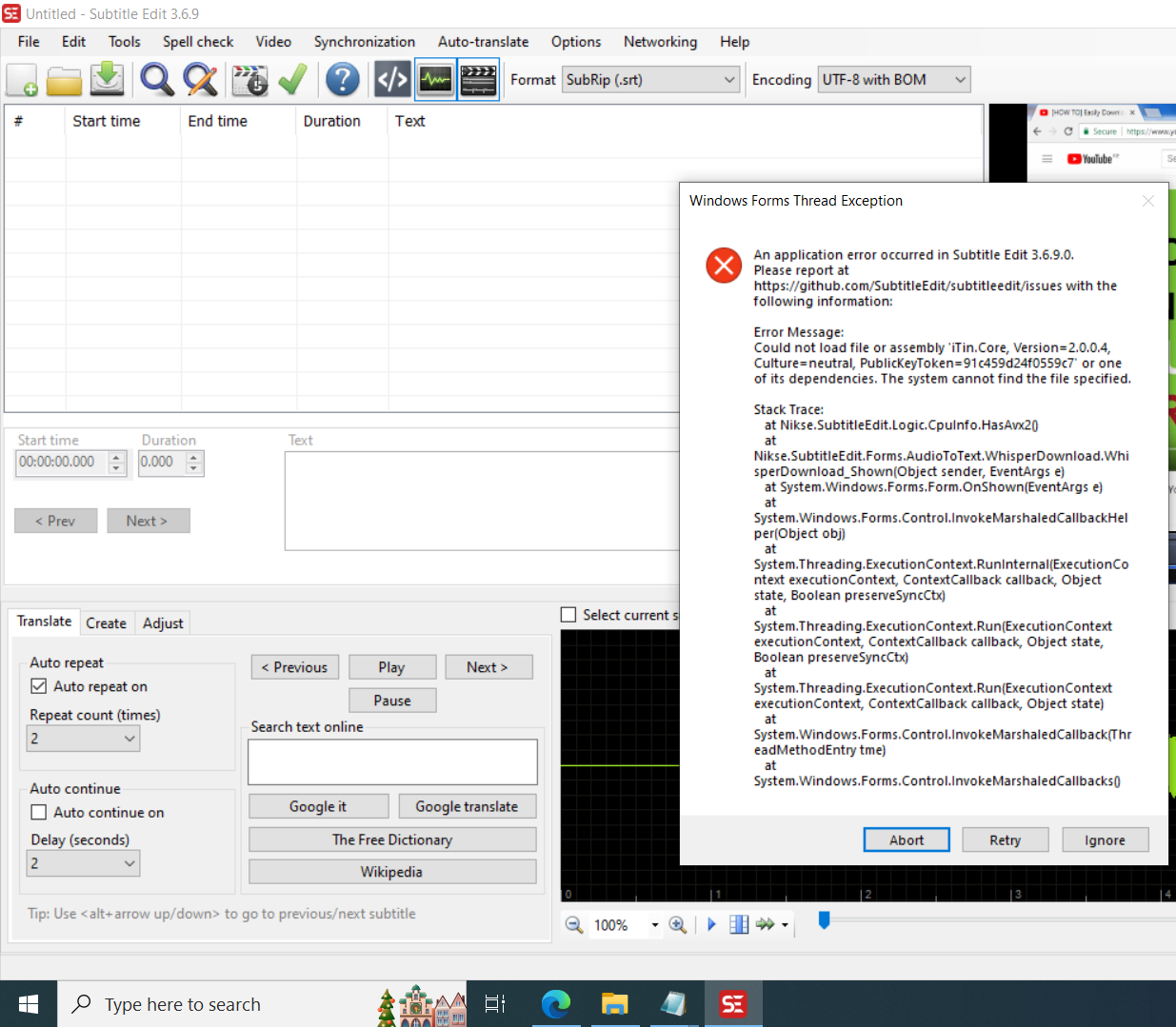
Task: Click inside the Search text online field
Action: (392, 761)
